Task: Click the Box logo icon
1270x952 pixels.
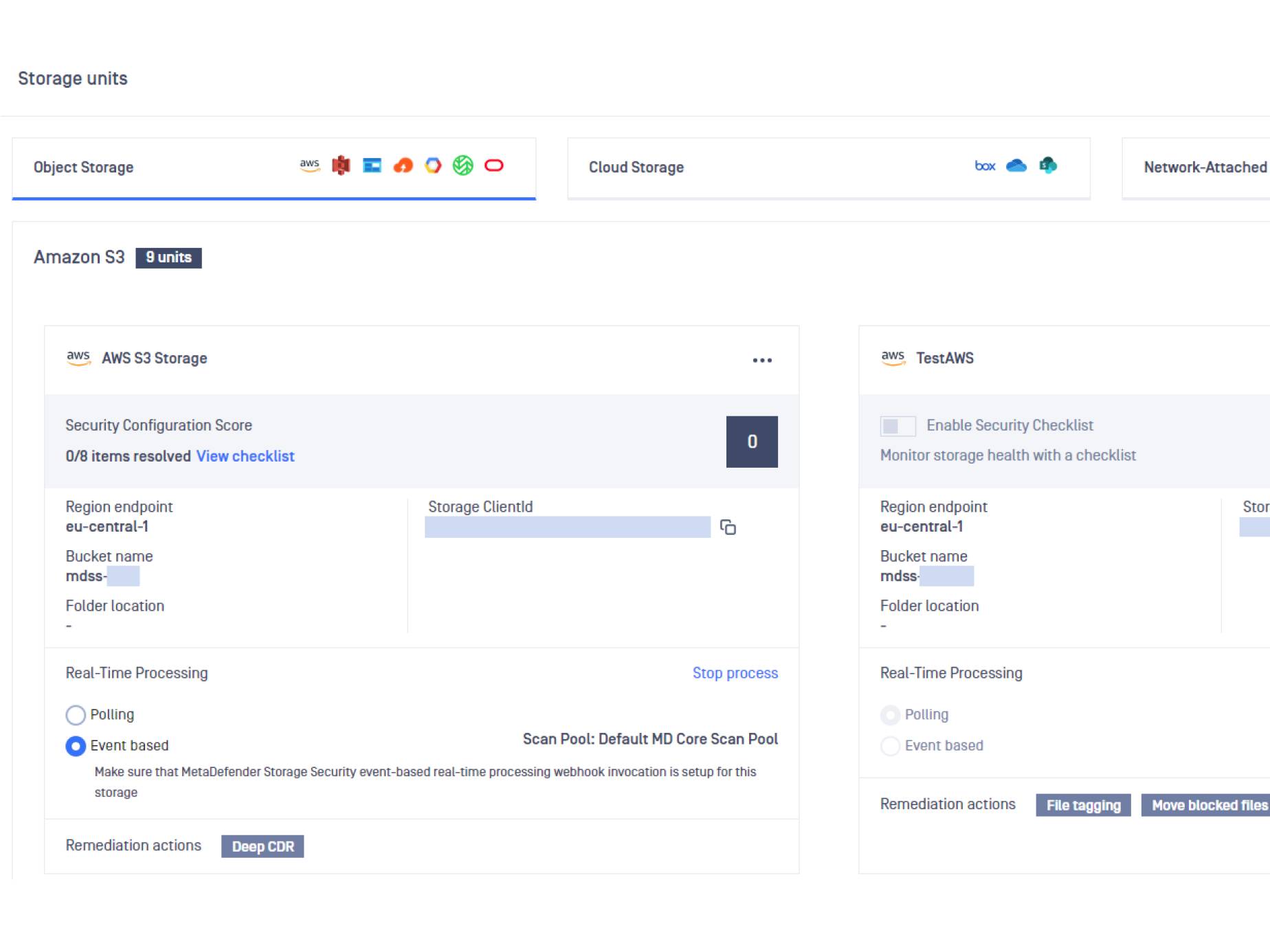Action: [x=984, y=166]
